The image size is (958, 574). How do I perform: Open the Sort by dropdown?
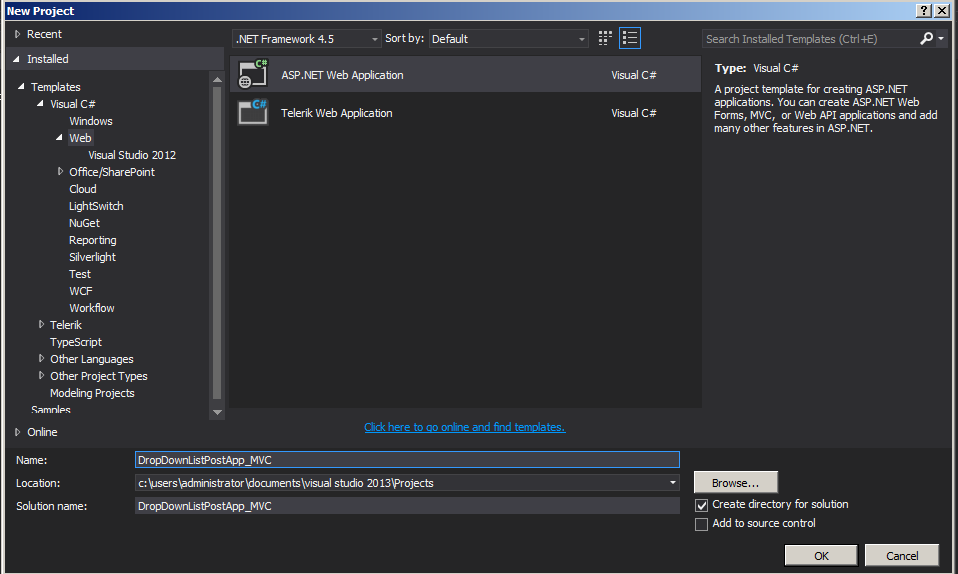point(509,39)
